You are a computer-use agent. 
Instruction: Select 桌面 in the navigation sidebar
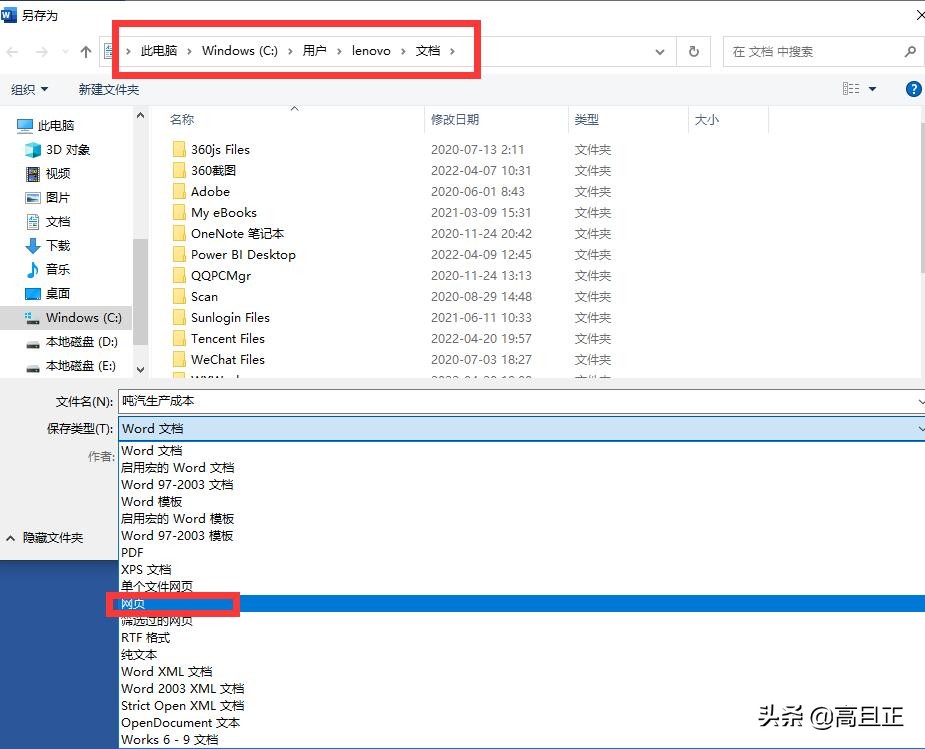click(57, 293)
